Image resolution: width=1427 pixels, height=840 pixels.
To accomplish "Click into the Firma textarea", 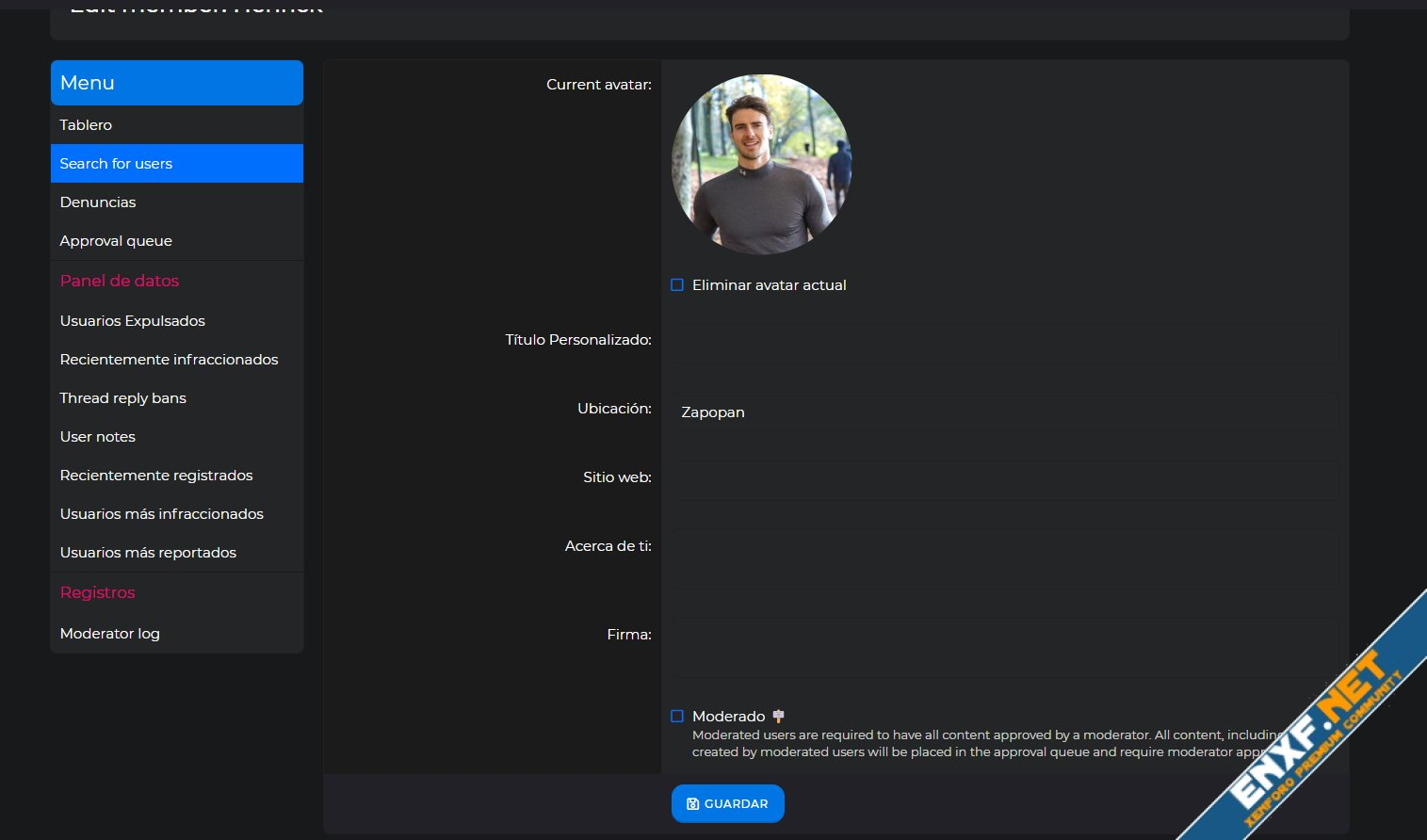I will (1004, 647).
